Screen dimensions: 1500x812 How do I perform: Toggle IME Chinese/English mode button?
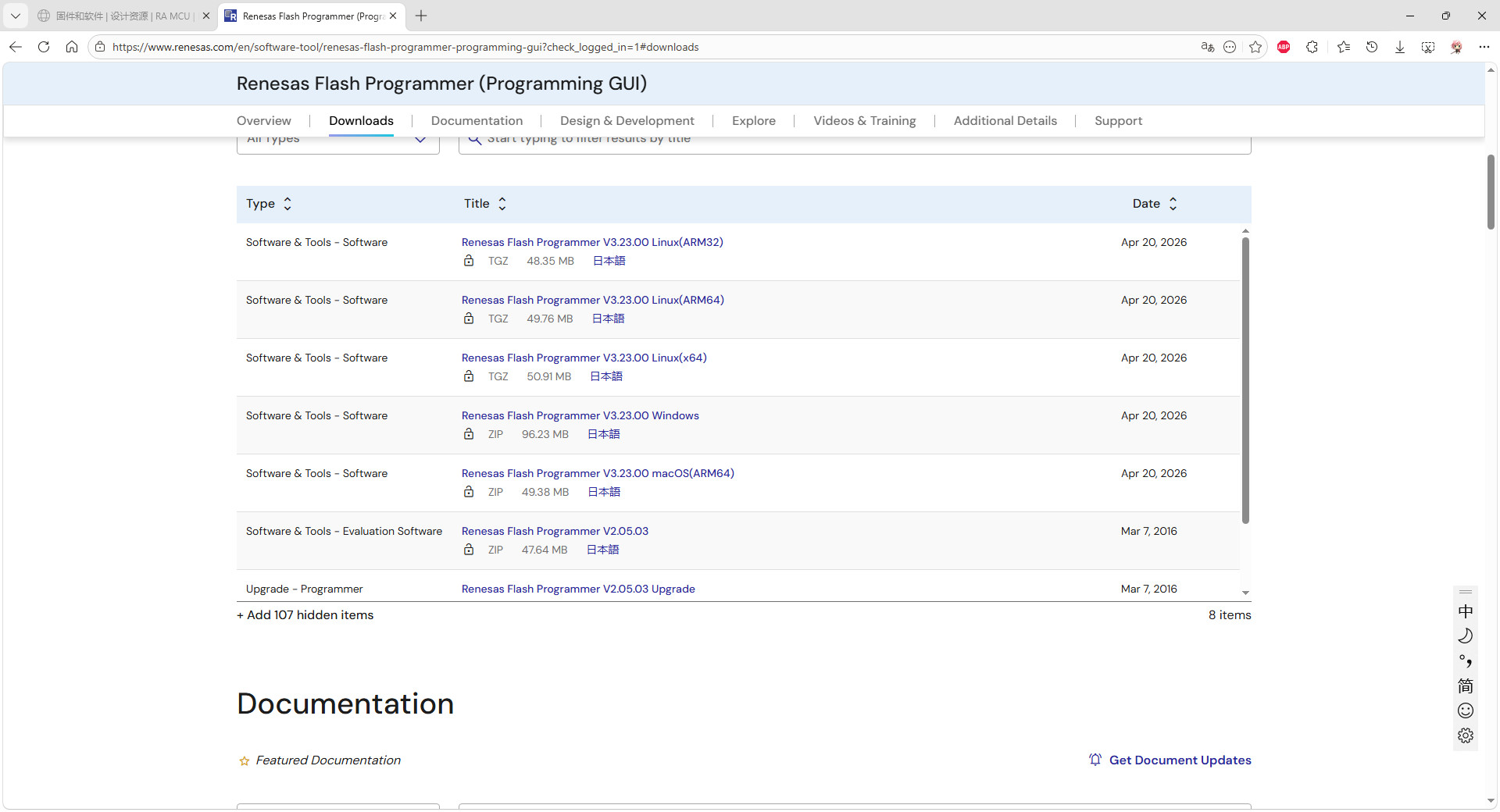(x=1466, y=611)
